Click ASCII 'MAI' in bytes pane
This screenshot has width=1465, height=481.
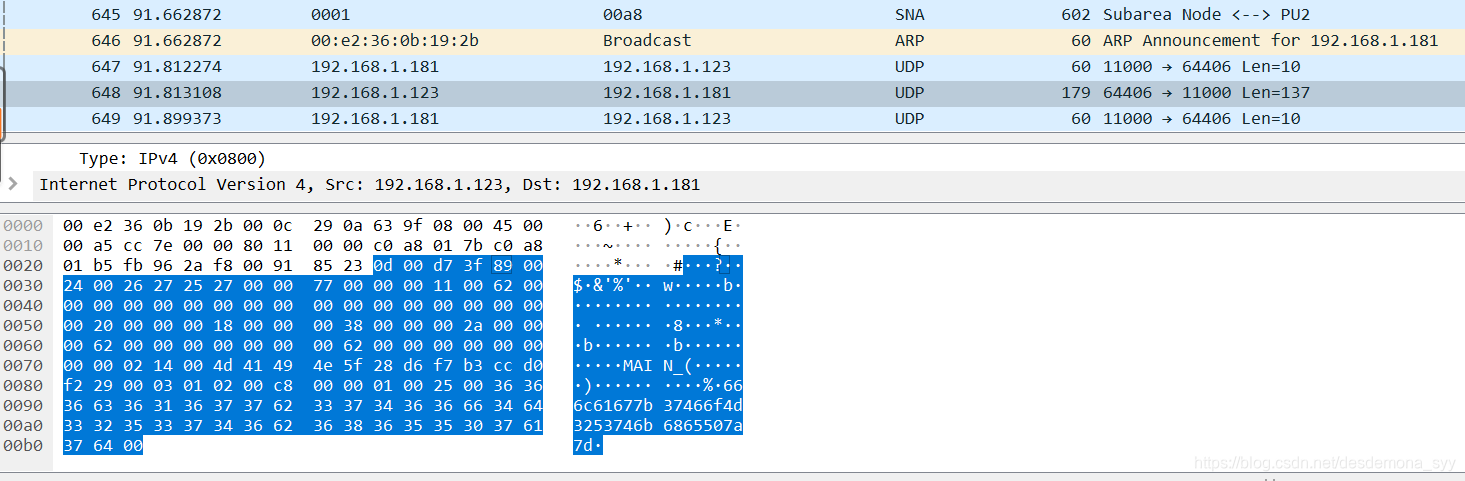click(638, 366)
